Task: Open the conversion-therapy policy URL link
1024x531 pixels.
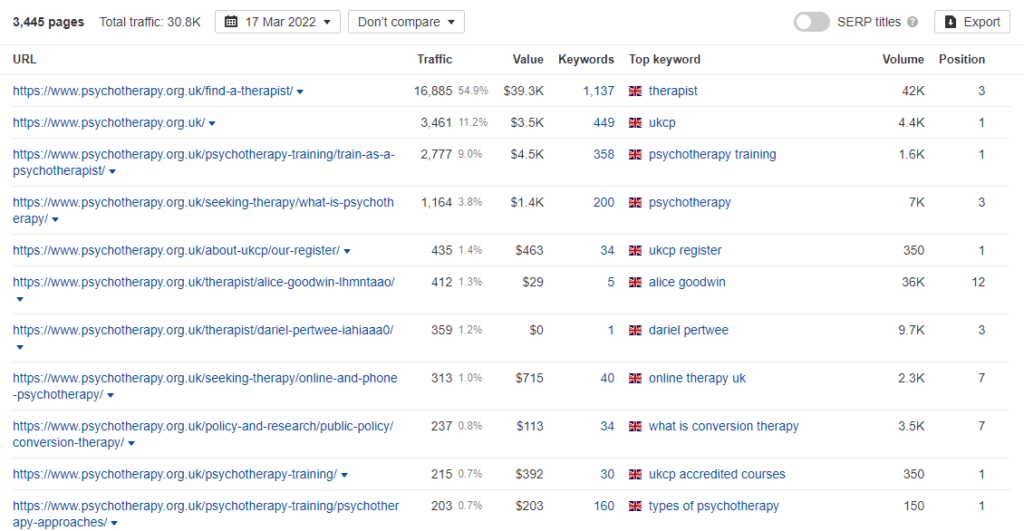Action: coord(202,434)
